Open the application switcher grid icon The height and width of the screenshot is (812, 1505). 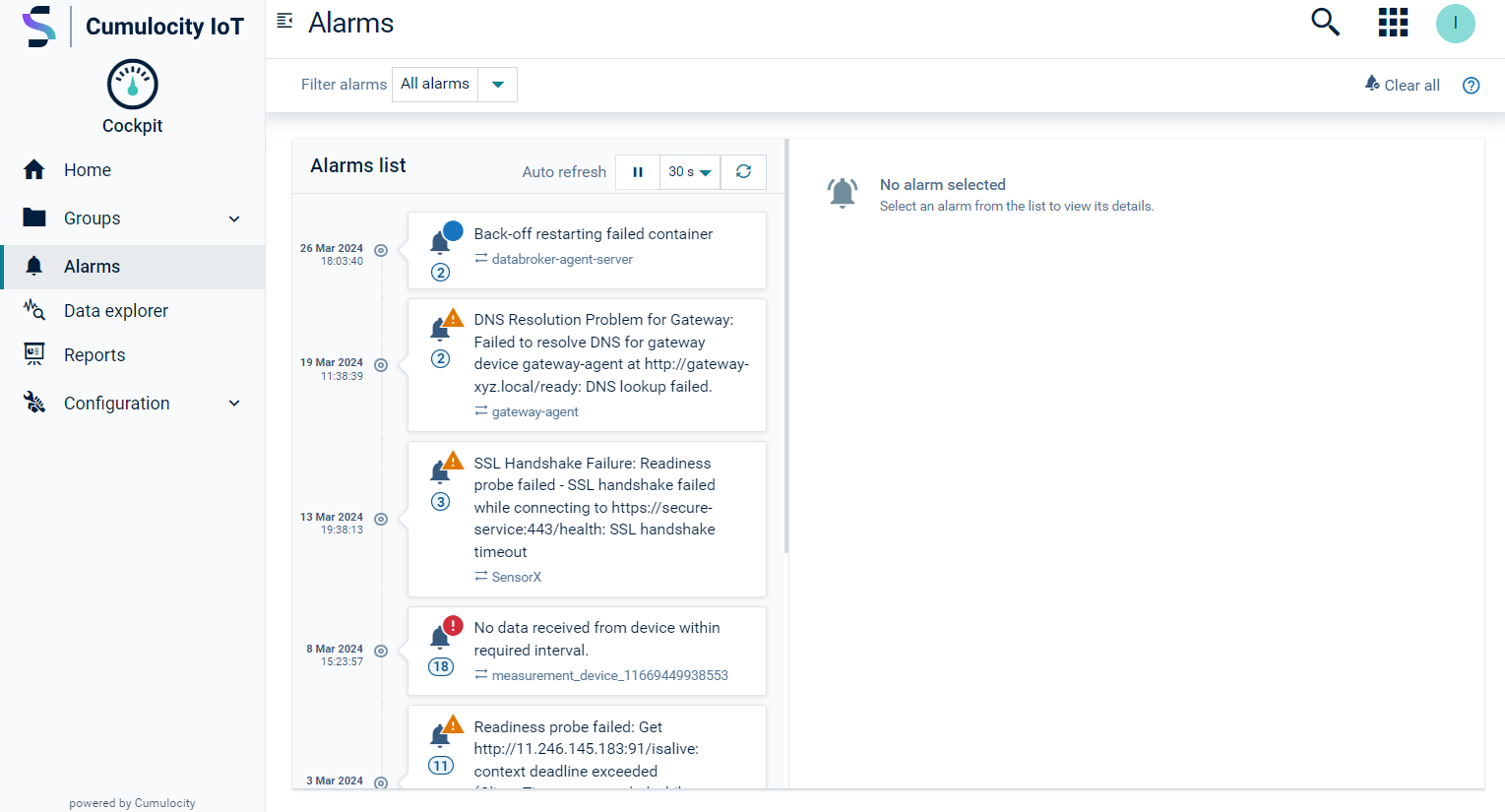(1393, 23)
